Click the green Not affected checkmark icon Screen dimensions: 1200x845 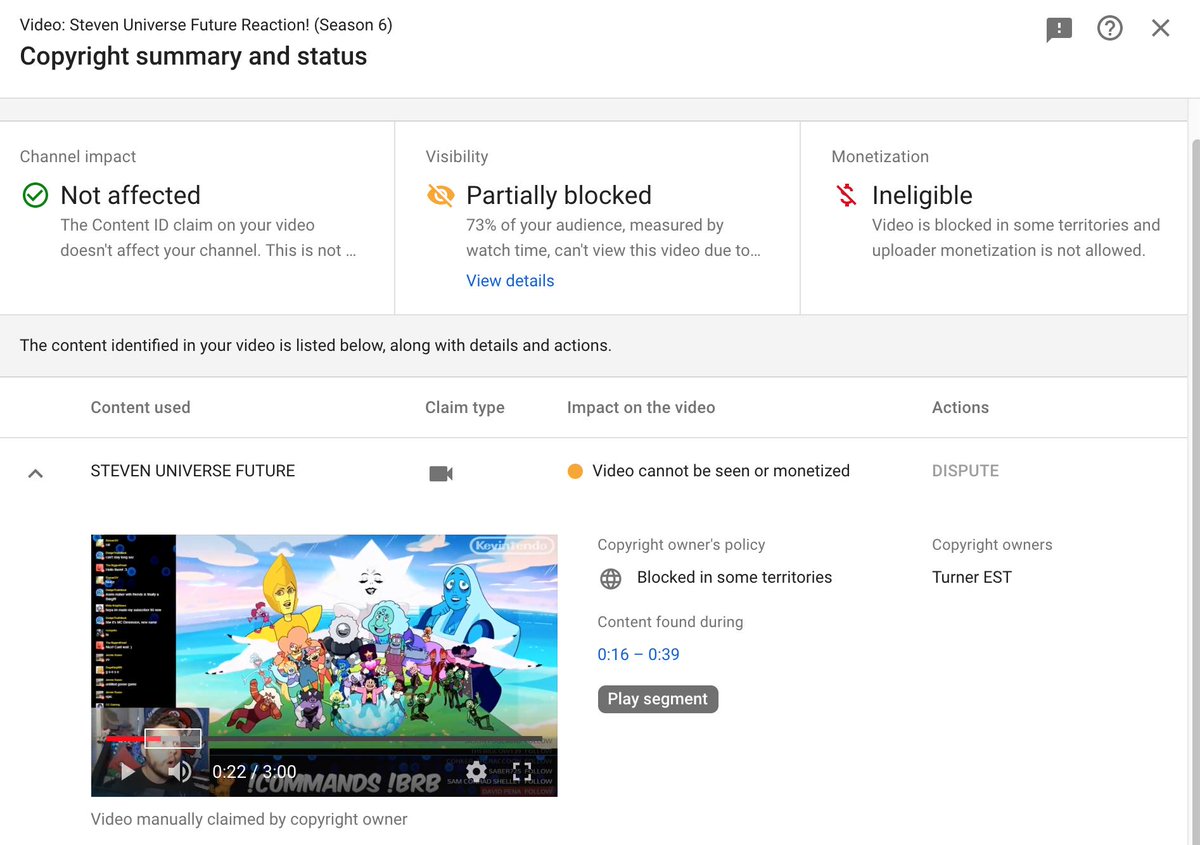pos(35,195)
